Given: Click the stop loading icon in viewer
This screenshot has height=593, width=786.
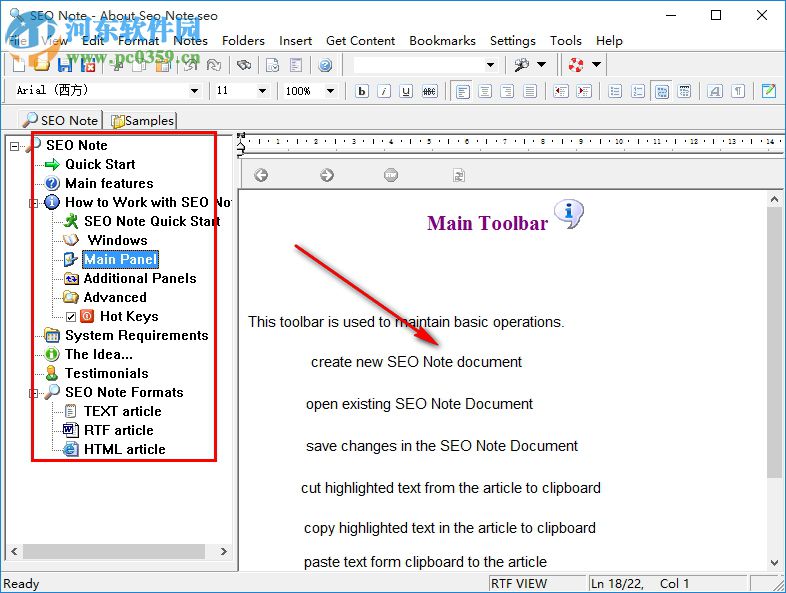Looking at the screenshot, I should click(x=391, y=175).
